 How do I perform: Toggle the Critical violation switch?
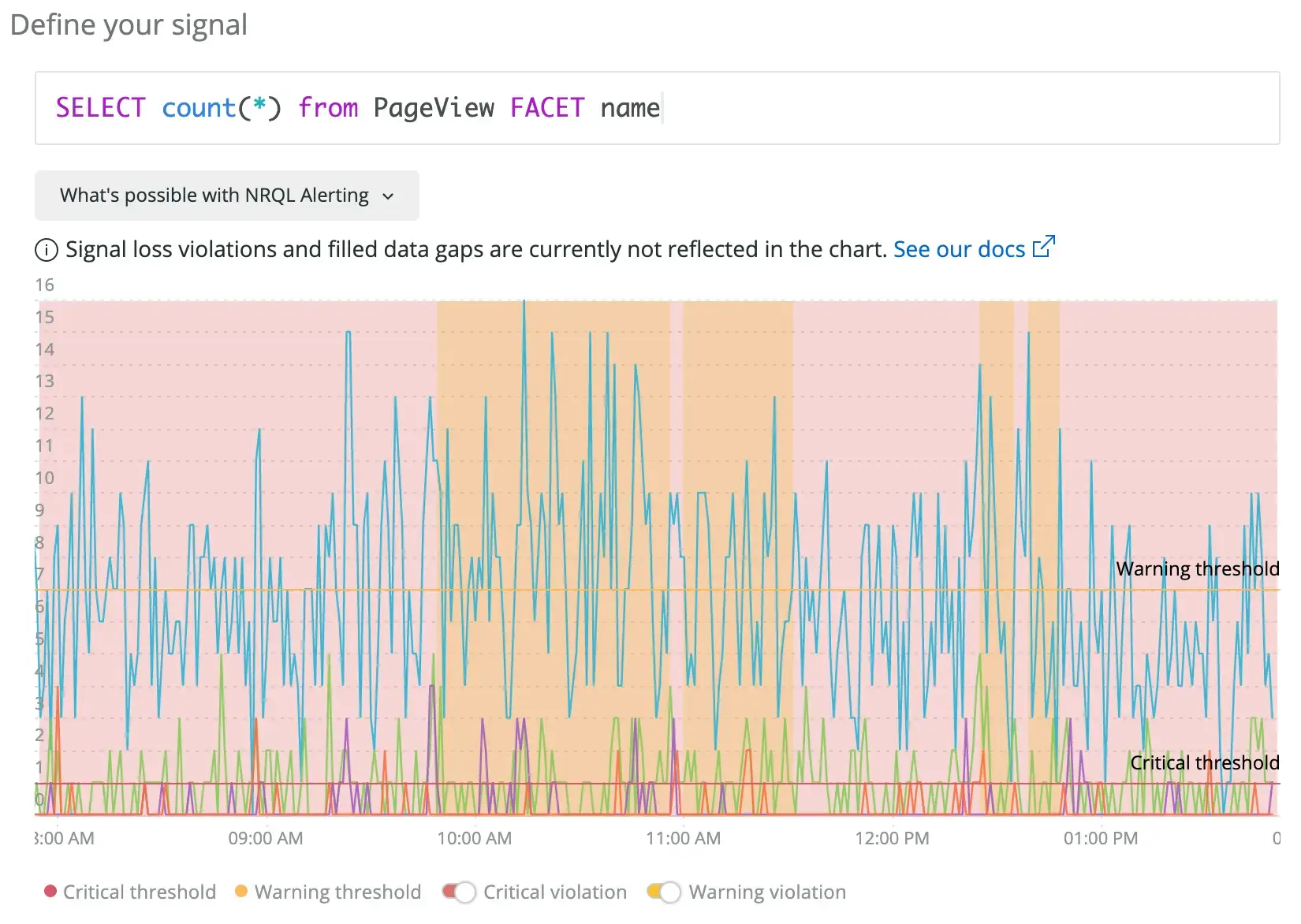[459, 892]
